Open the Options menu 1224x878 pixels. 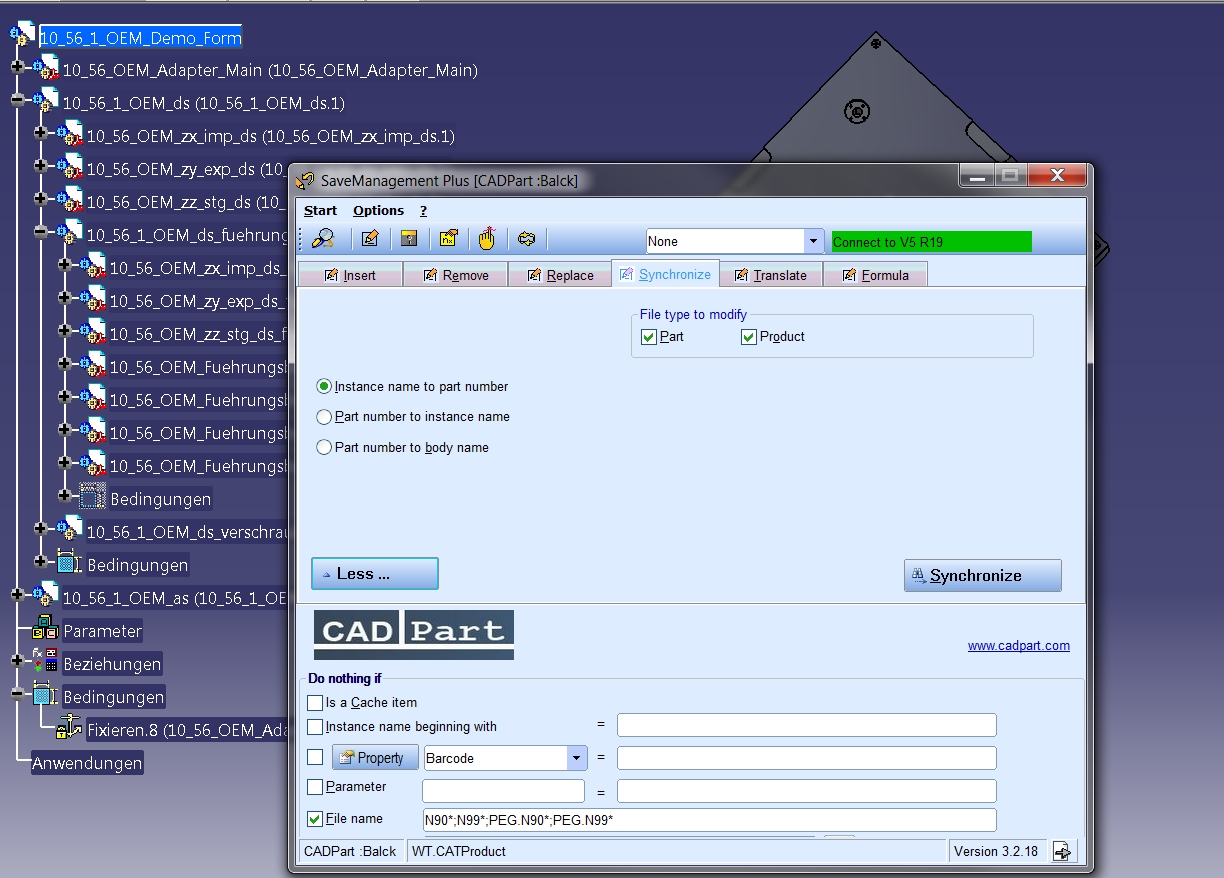[x=378, y=210]
